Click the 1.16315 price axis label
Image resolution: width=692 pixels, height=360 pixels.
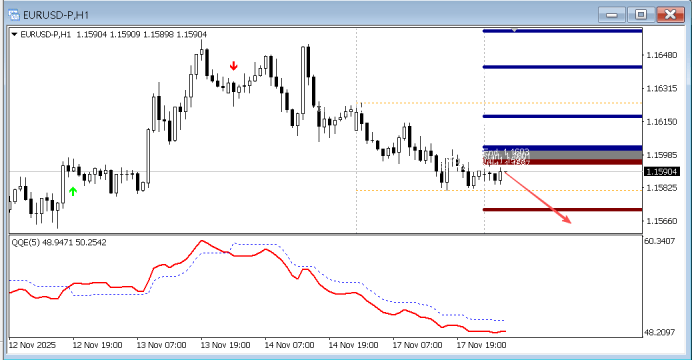662,89
